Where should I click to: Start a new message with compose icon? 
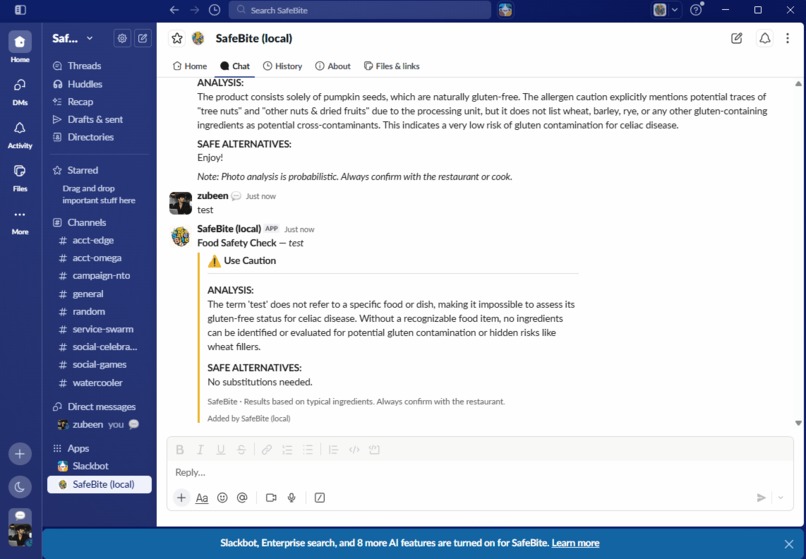coord(142,38)
